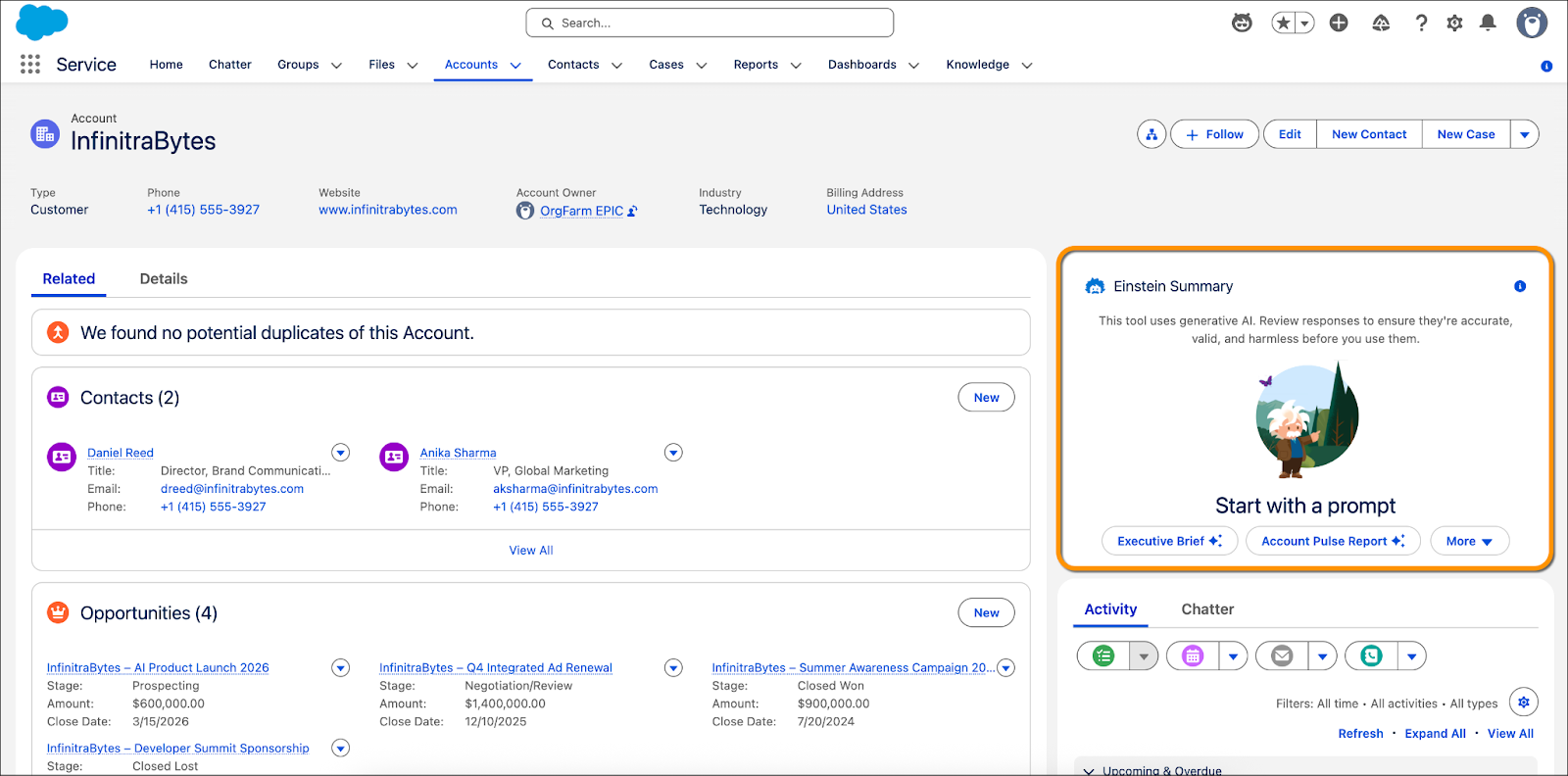Click the New Contact button
This screenshot has width=1568, height=776.
pos(1369,134)
